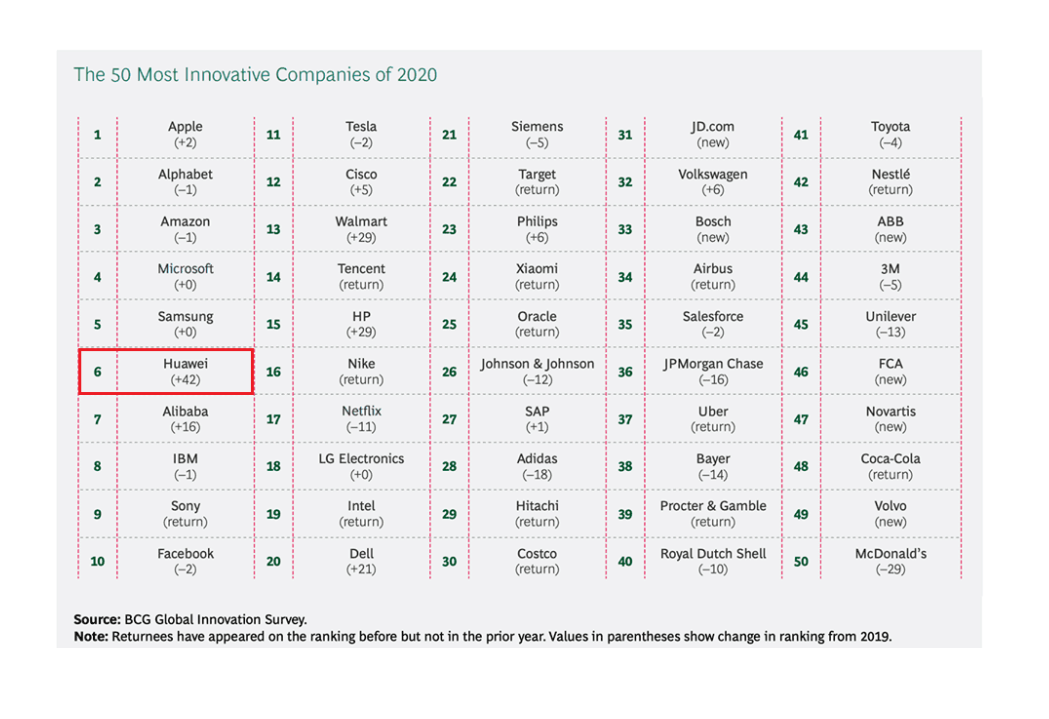Click LG Electronics in the table
This screenshot has height=719, width=1049.
click(361, 459)
